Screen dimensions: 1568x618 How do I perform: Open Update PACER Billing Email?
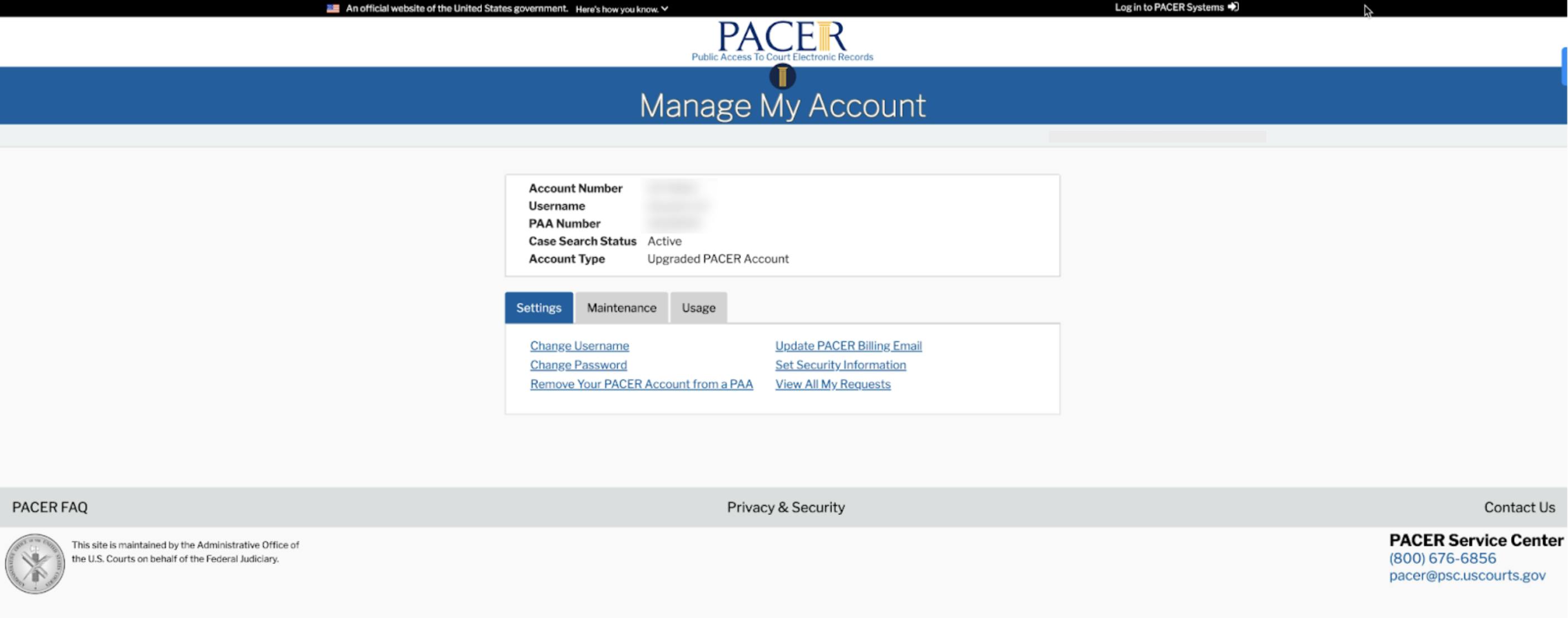848,345
